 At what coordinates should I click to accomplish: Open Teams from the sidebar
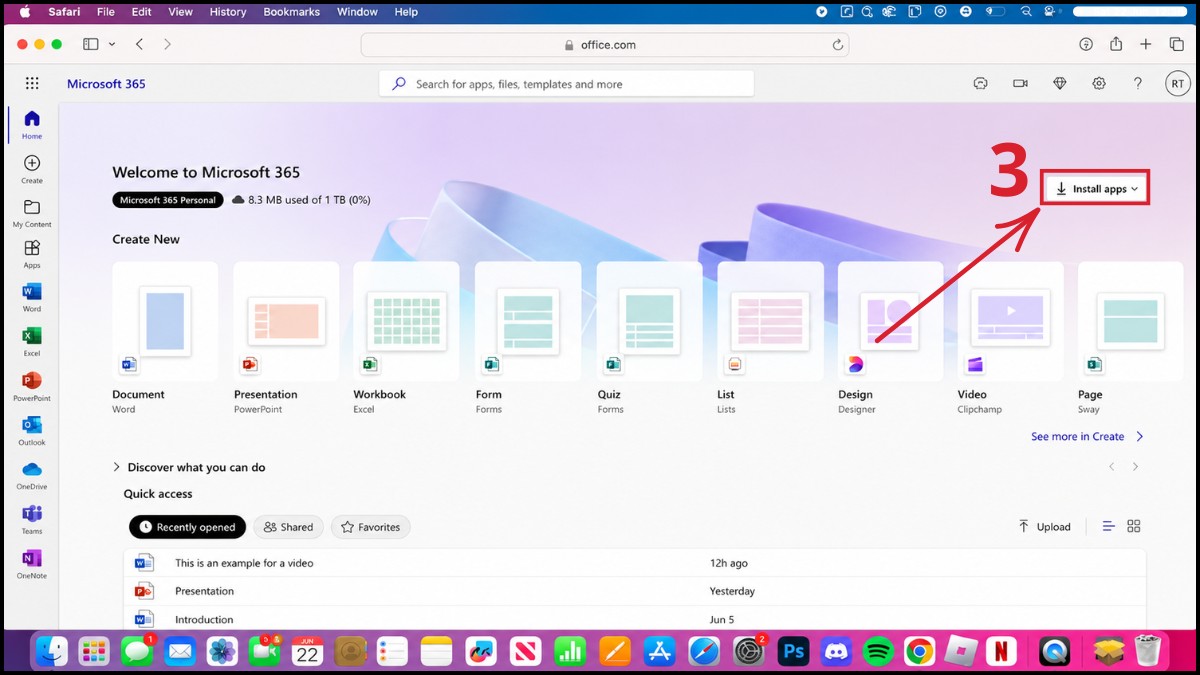pos(32,519)
